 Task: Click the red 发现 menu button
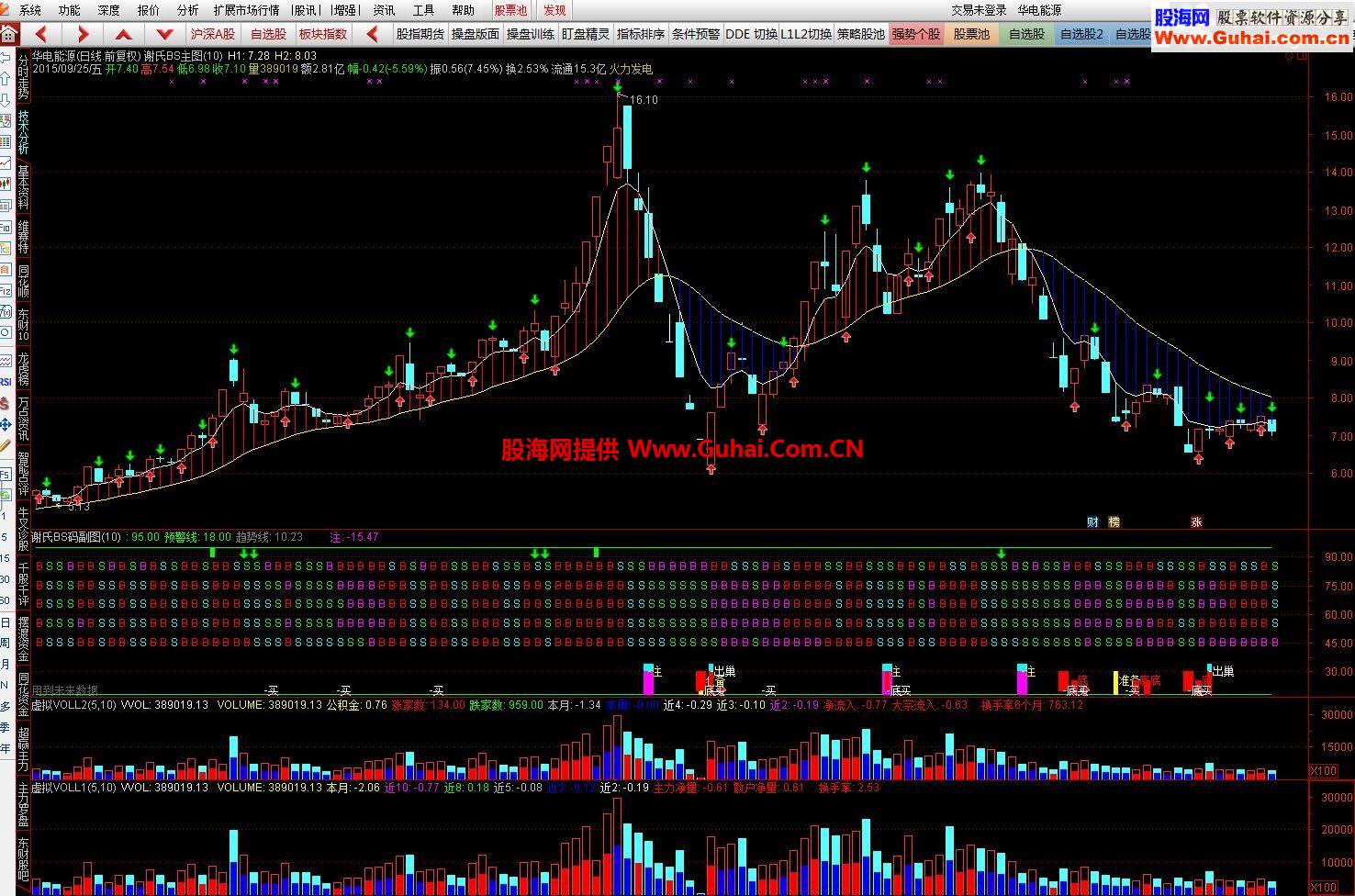554,10
